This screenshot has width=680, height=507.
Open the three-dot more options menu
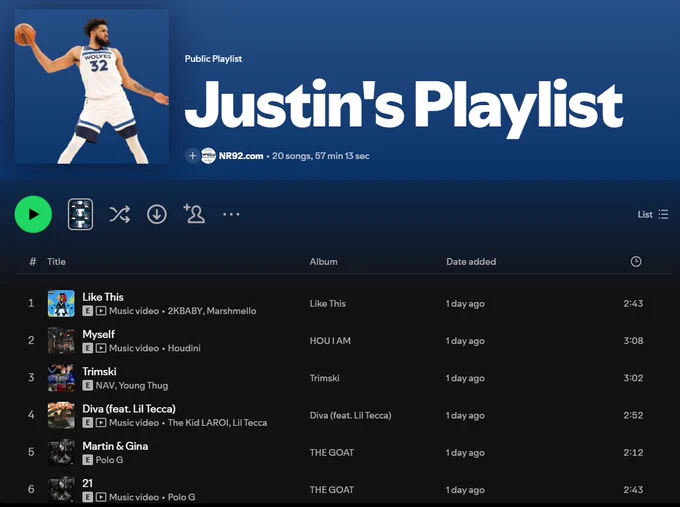point(231,214)
